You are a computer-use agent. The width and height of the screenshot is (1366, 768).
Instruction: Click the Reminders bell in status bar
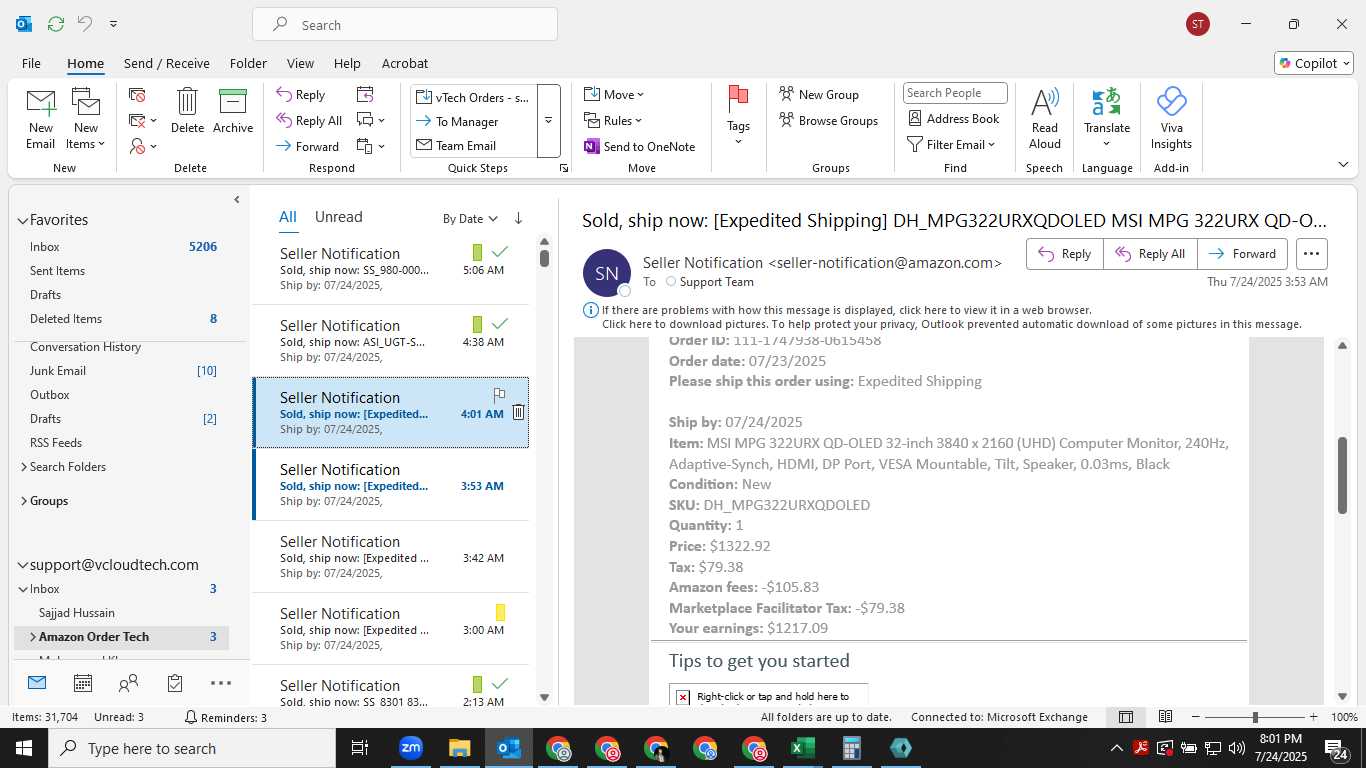pos(191,717)
